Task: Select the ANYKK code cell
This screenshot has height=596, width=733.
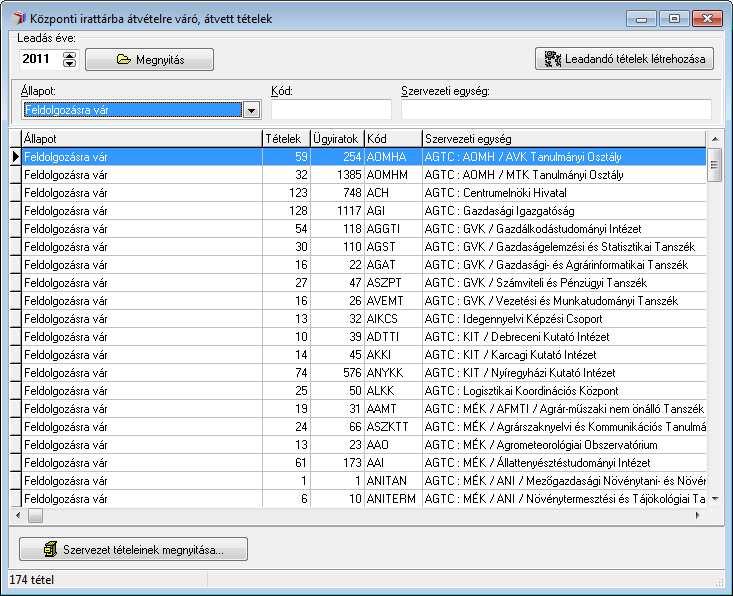Action: (x=393, y=373)
